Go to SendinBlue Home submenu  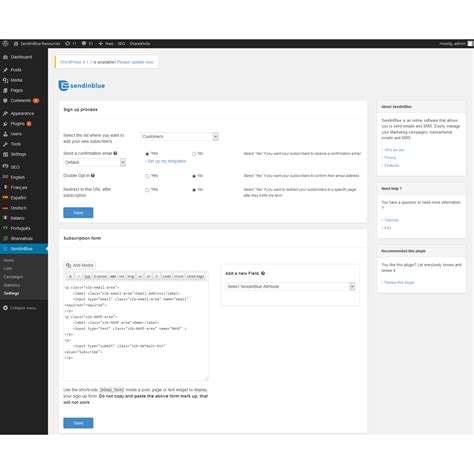9,260
